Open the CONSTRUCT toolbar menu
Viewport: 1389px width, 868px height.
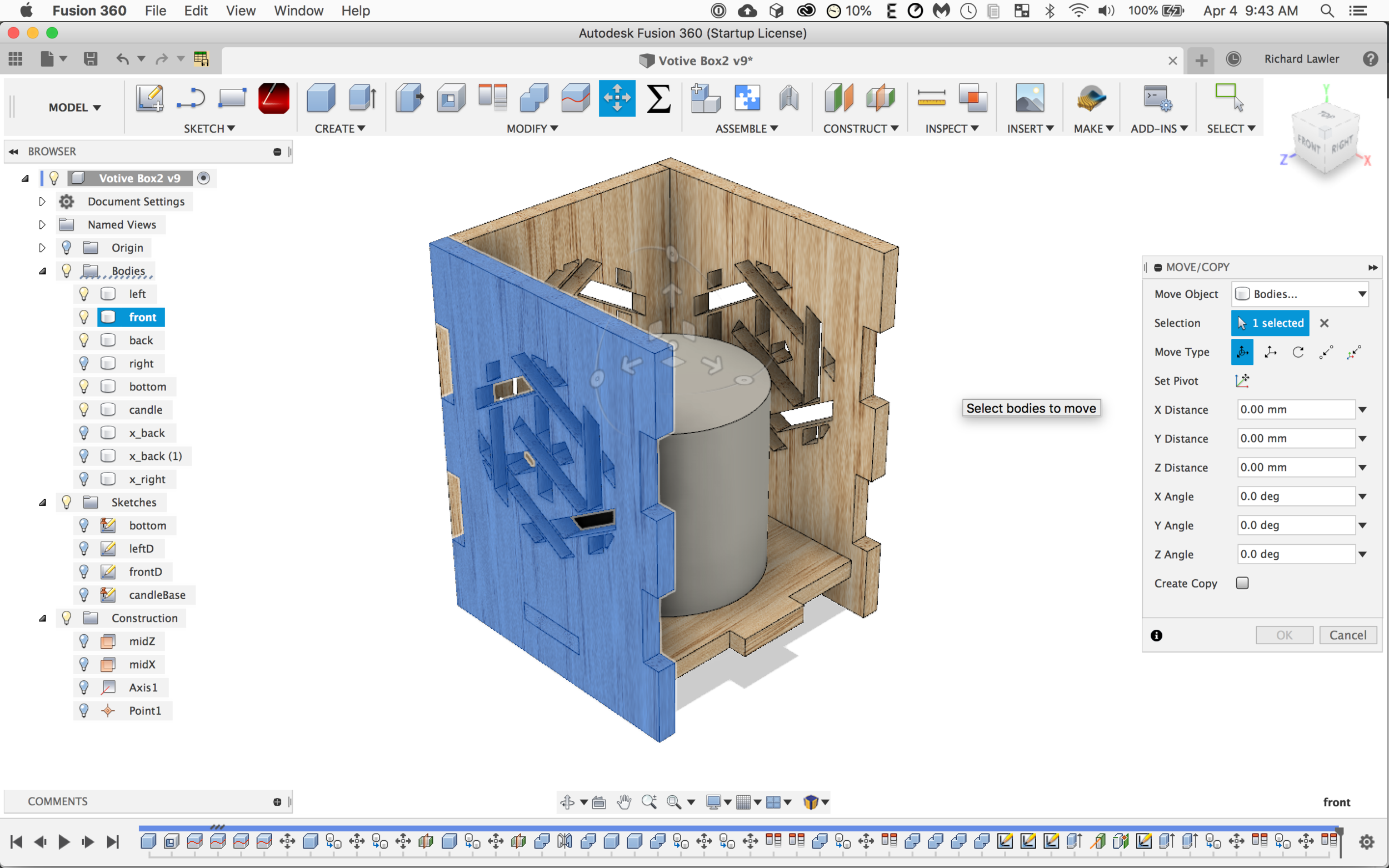point(860,129)
